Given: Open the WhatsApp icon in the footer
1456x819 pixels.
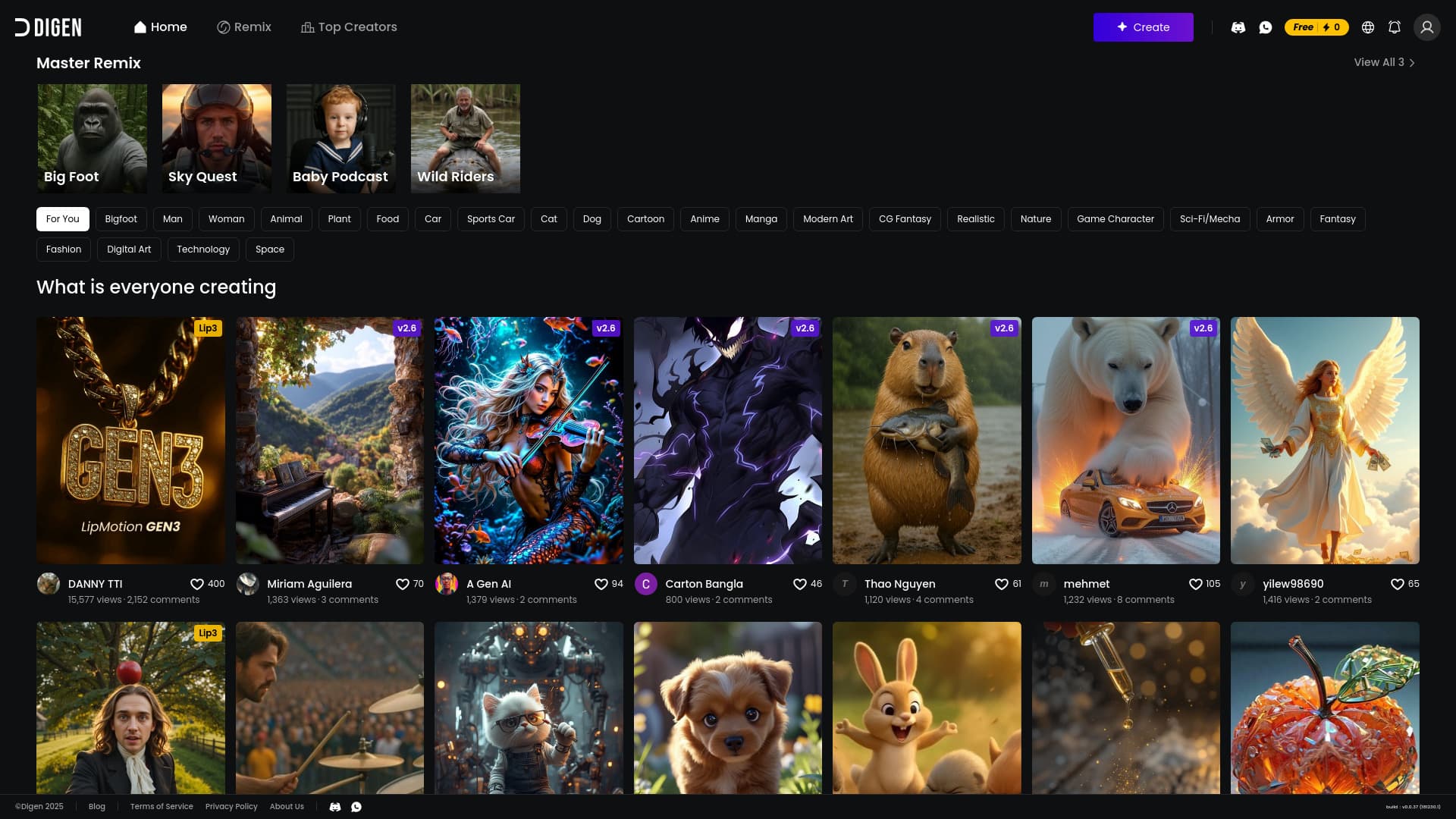Looking at the screenshot, I should click(356, 806).
